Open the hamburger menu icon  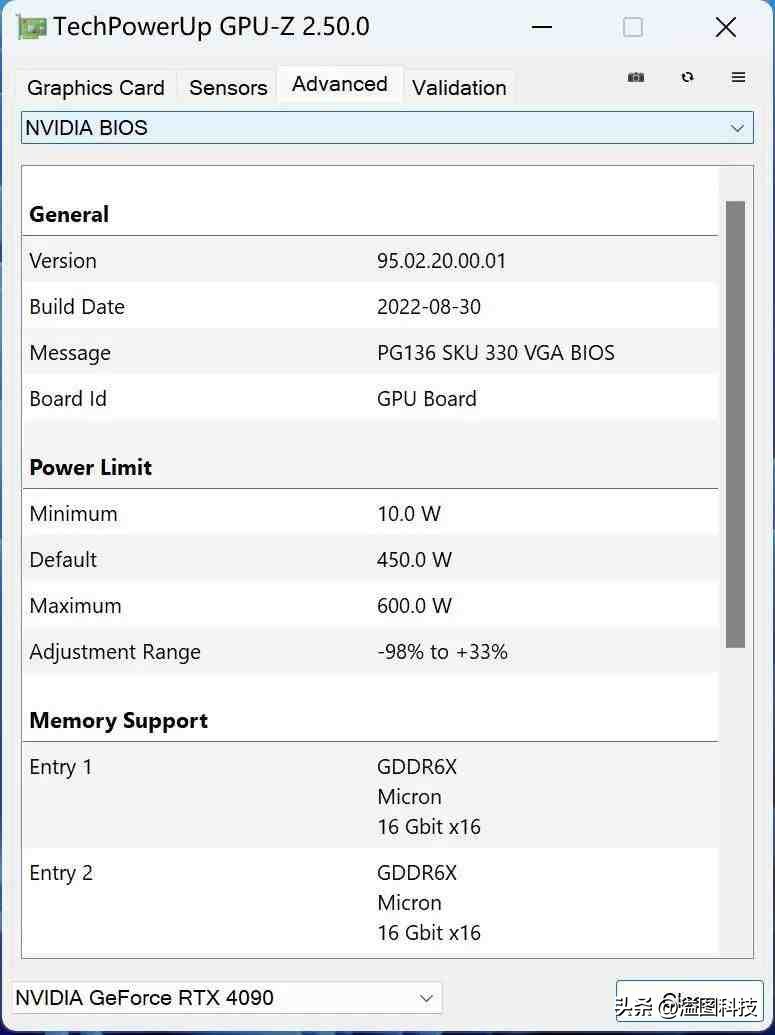[x=739, y=77]
